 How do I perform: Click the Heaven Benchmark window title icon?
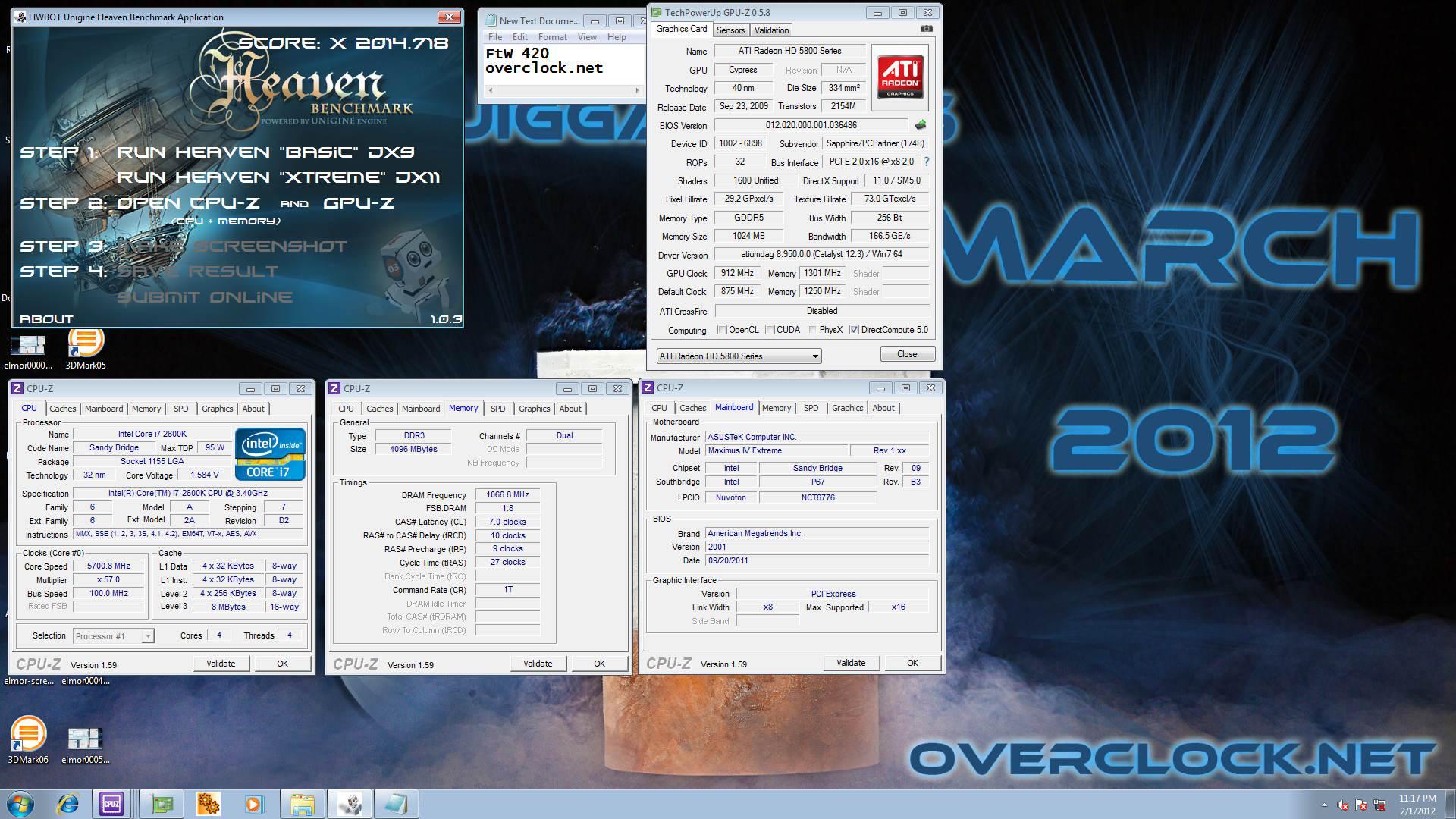(x=20, y=17)
